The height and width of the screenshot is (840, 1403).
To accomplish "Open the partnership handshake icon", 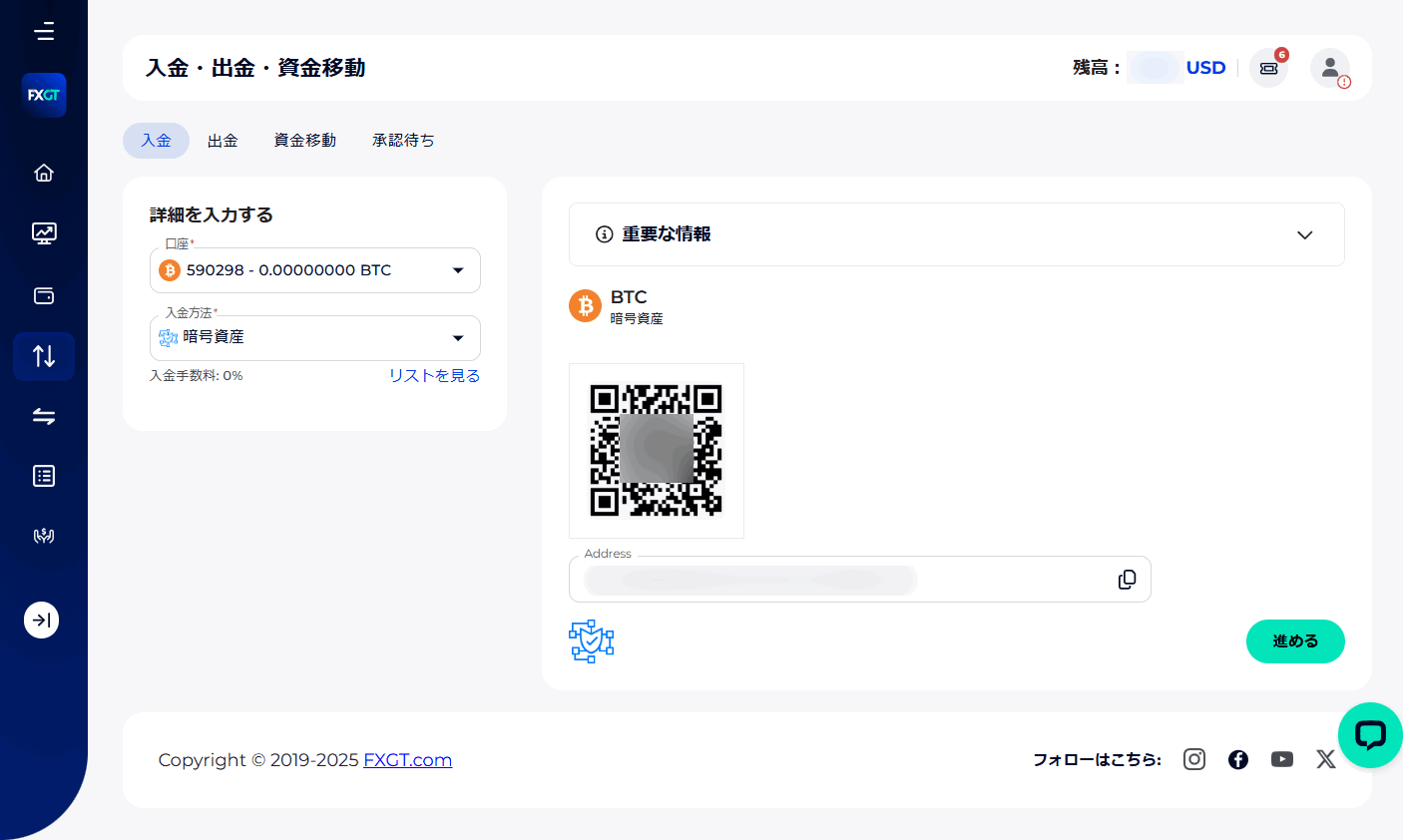I will [x=44, y=536].
